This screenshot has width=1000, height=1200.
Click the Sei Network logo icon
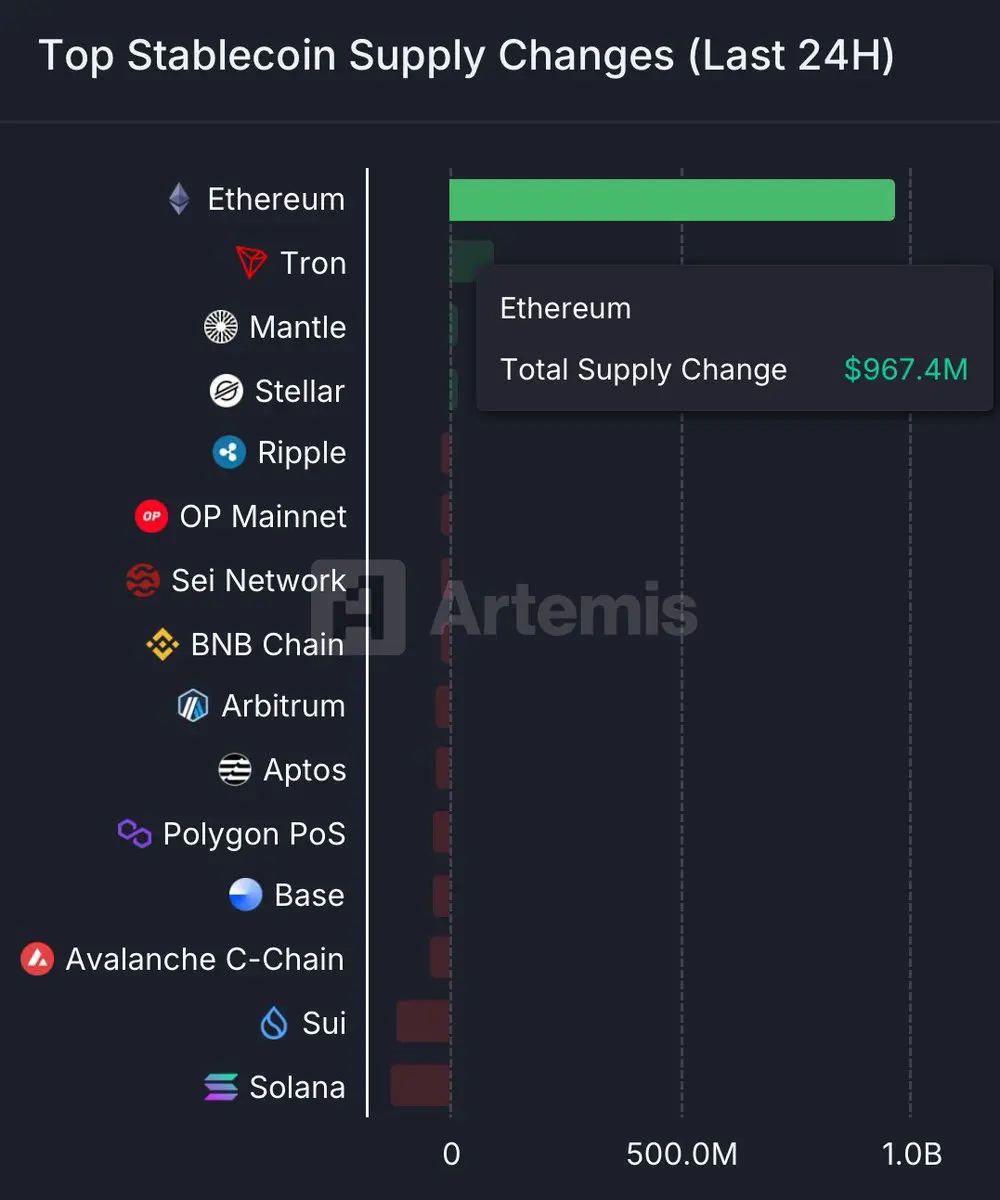[x=143, y=580]
